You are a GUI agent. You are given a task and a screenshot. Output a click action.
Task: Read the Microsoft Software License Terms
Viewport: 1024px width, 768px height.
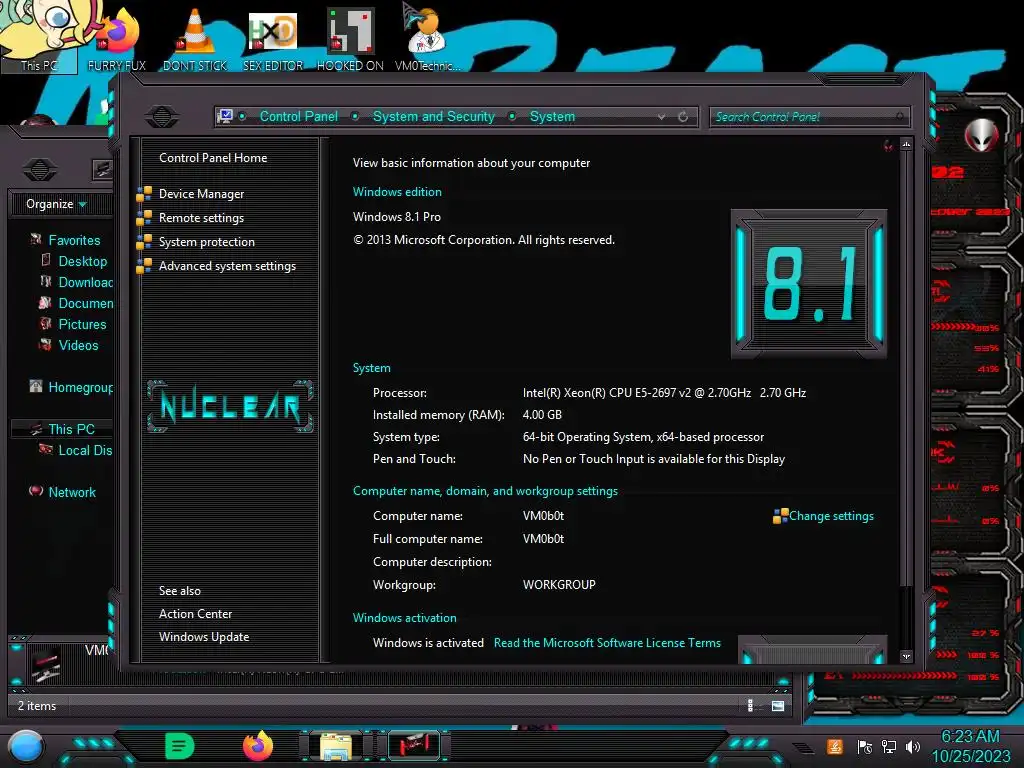(x=607, y=643)
